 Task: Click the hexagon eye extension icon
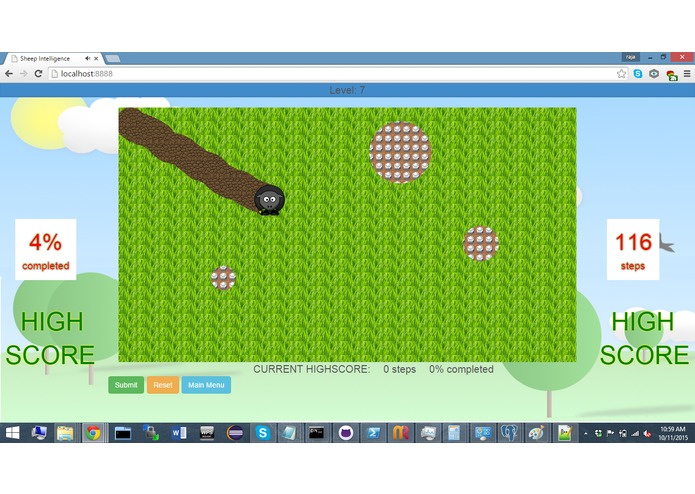pyautogui.click(x=654, y=74)
